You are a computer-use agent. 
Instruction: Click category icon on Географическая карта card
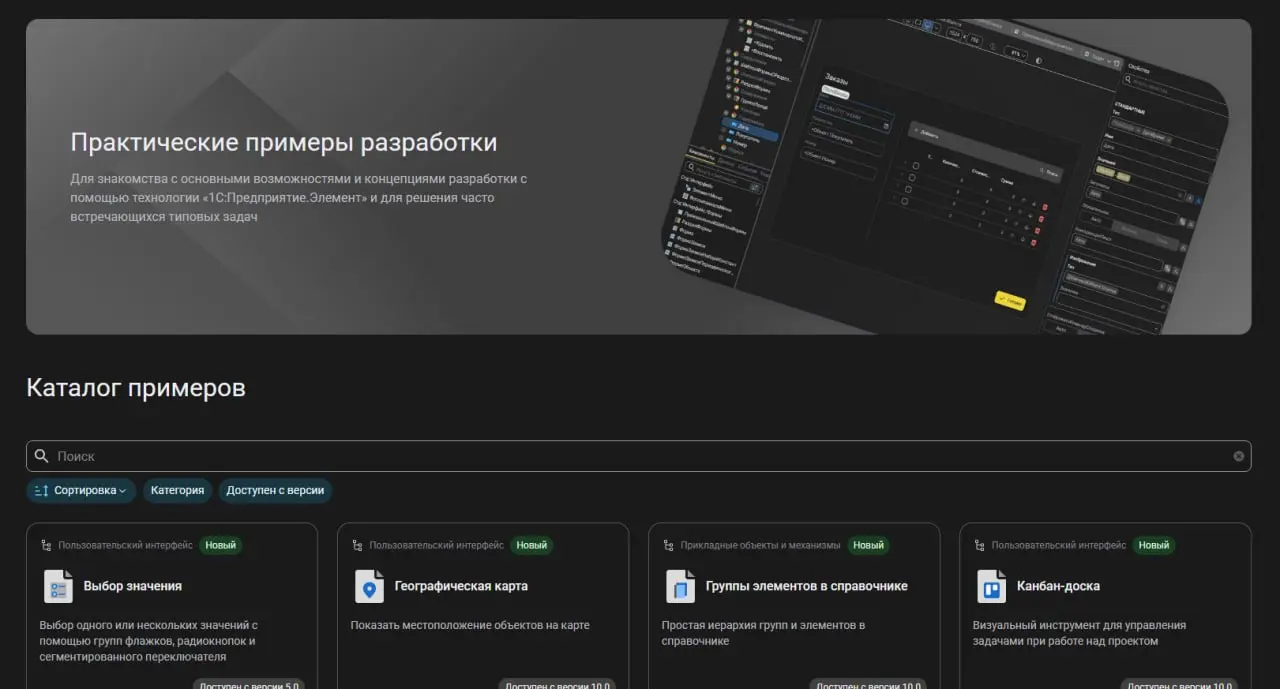click(357, 545)
